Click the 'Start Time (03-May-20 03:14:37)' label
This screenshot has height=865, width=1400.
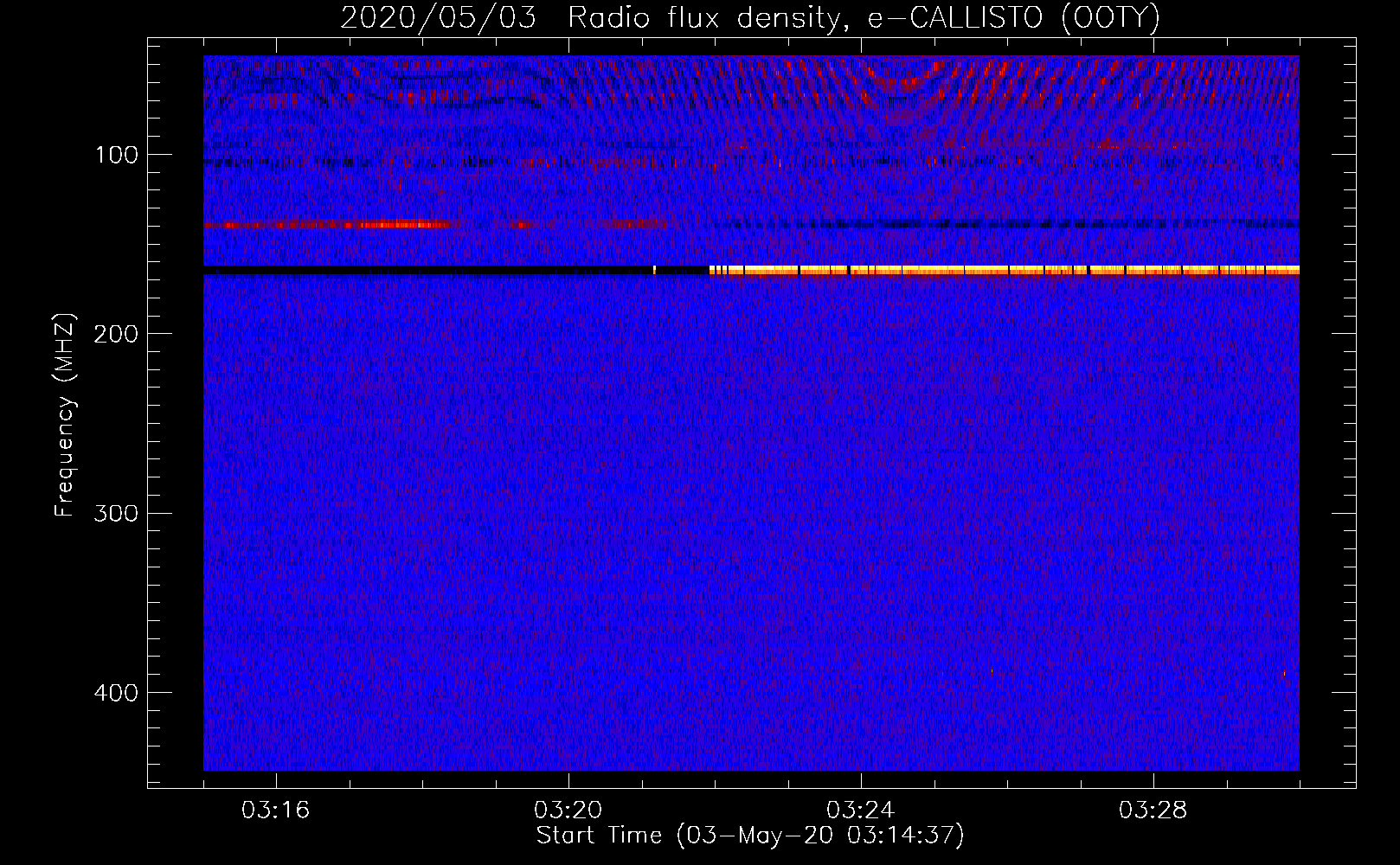pos(750,836)
